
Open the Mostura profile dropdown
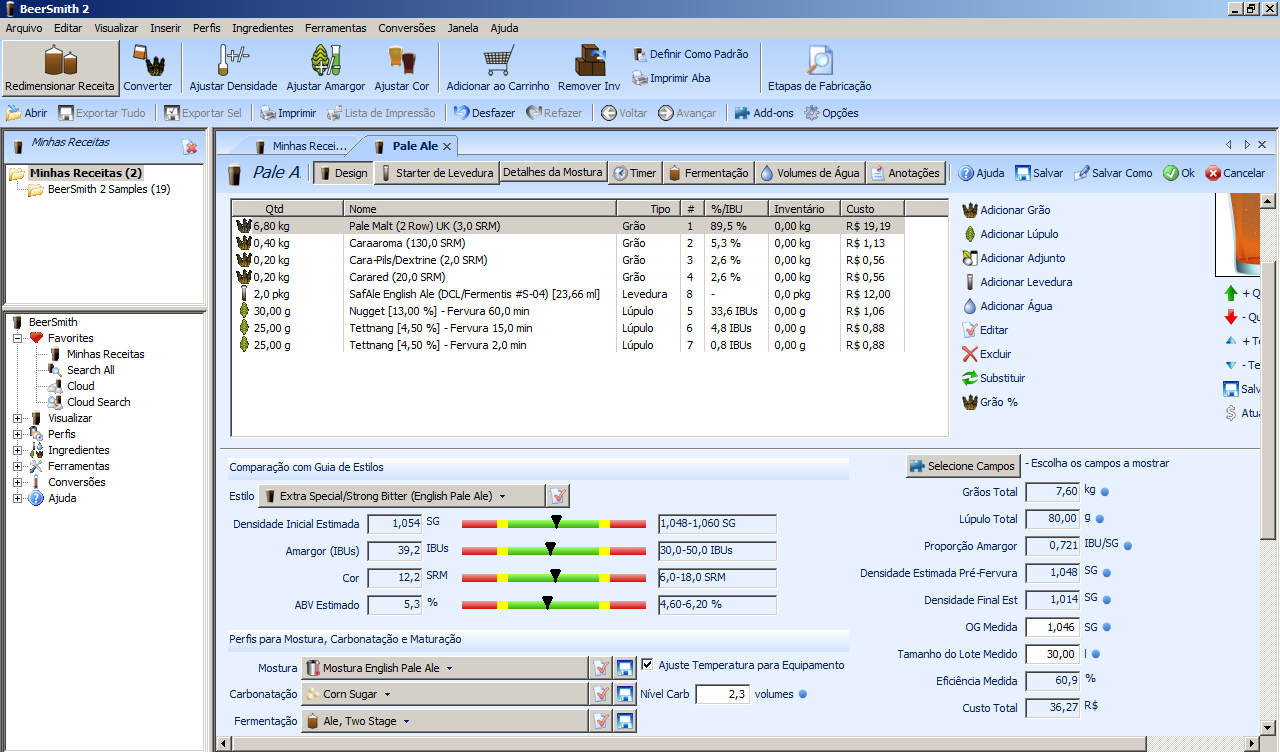click(x=444, y=668)
